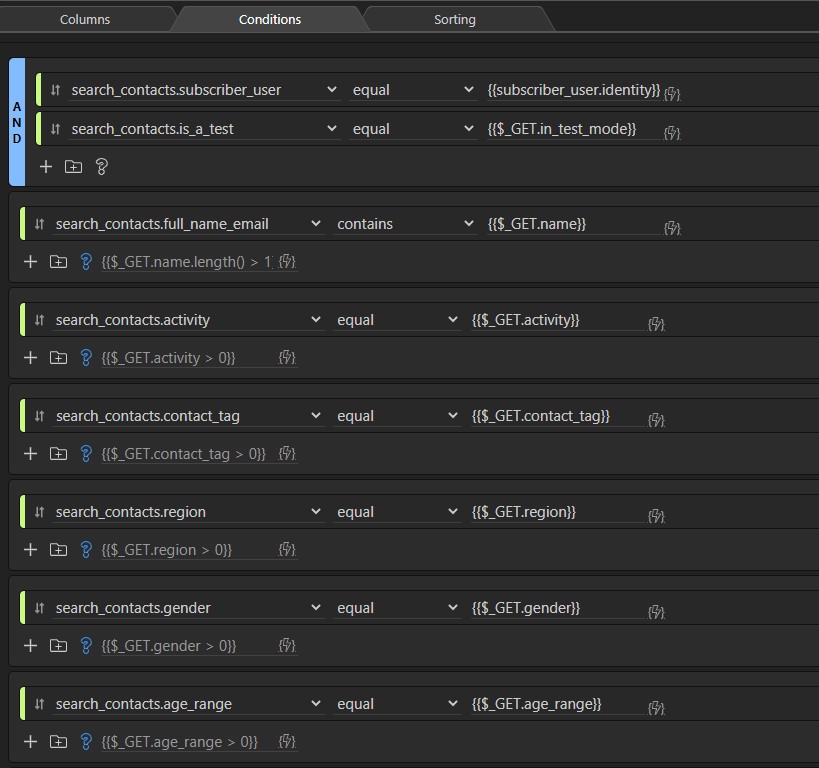The image size is (819, 768).
Task: Switch to the Sorting tab
Action: pyautogui.click(x=454, y=19)
